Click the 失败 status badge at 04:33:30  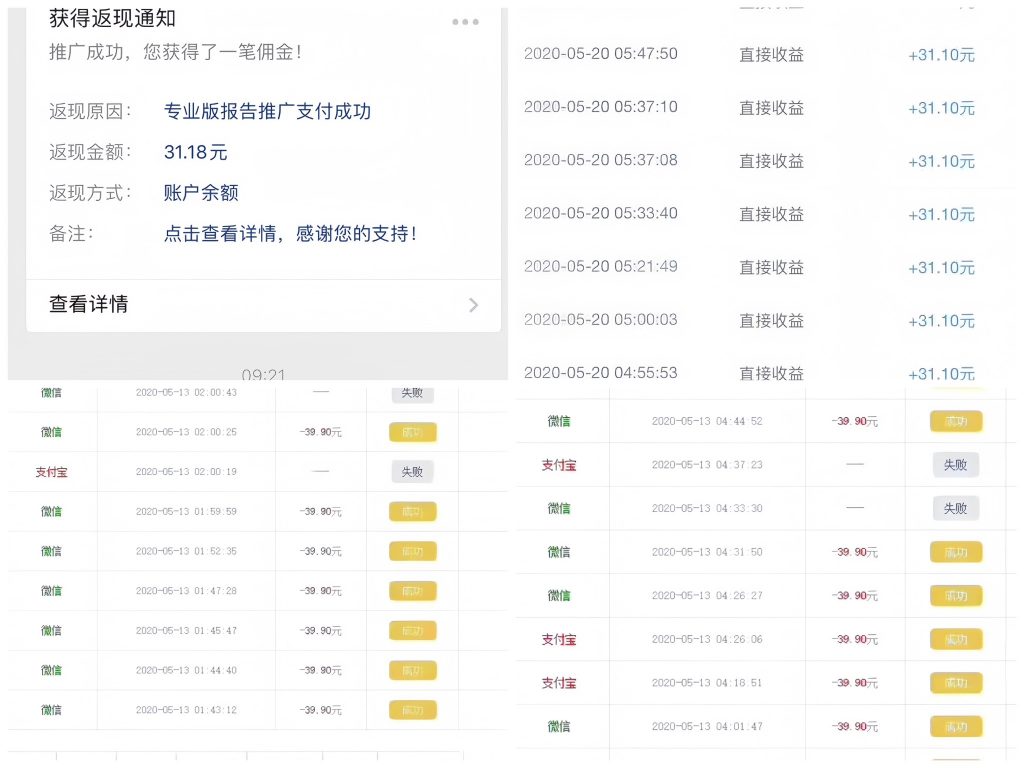(954, 508)
